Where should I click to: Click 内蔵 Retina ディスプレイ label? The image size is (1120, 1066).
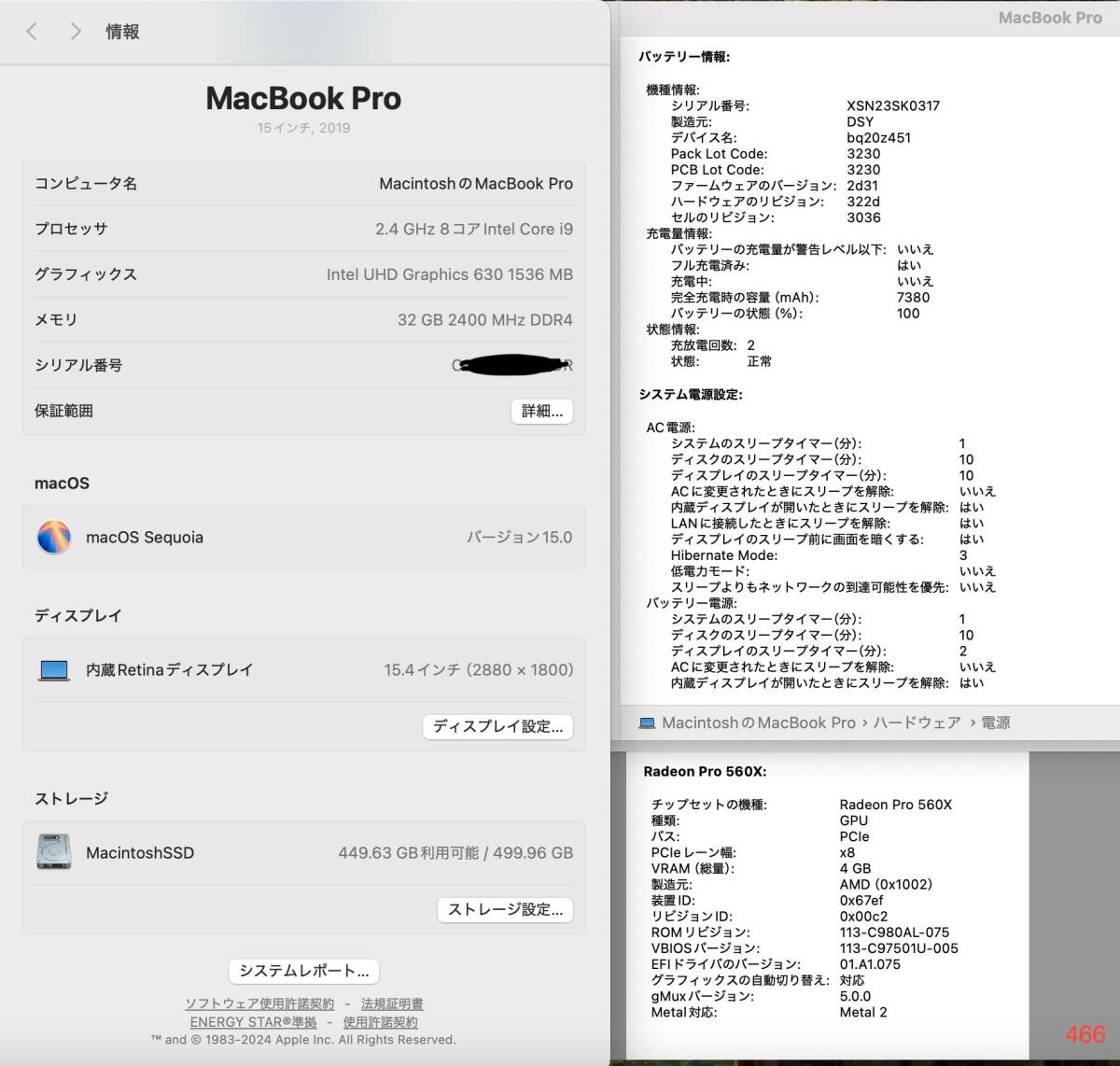170,669
